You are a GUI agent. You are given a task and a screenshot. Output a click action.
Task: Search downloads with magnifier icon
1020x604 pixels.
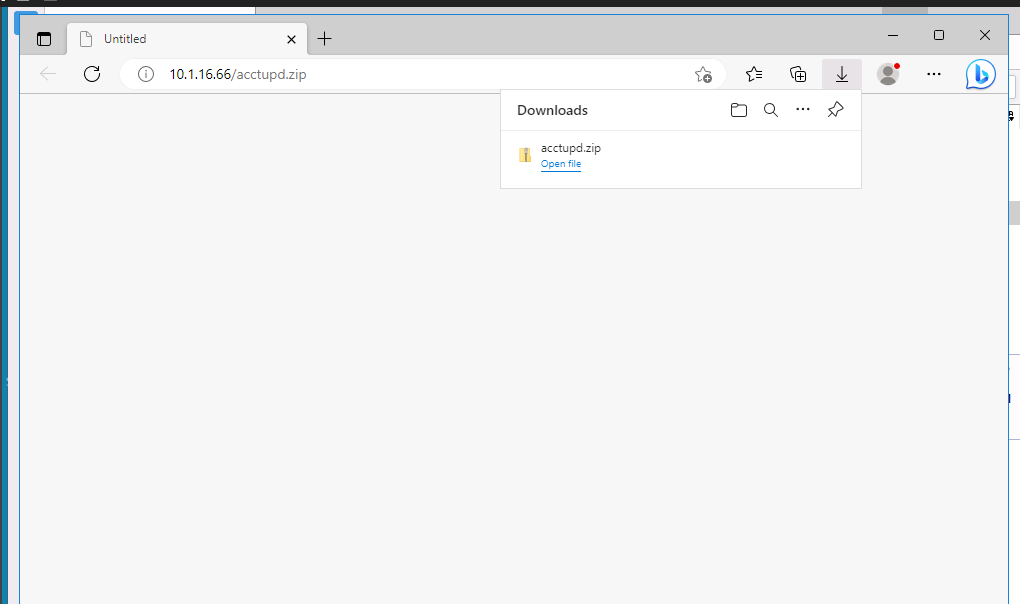(x=771, y=110)
